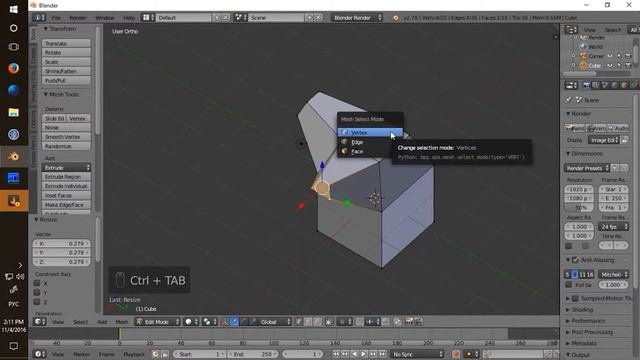
Task: Jump to the first frame icon
Action: coord(336,354)
